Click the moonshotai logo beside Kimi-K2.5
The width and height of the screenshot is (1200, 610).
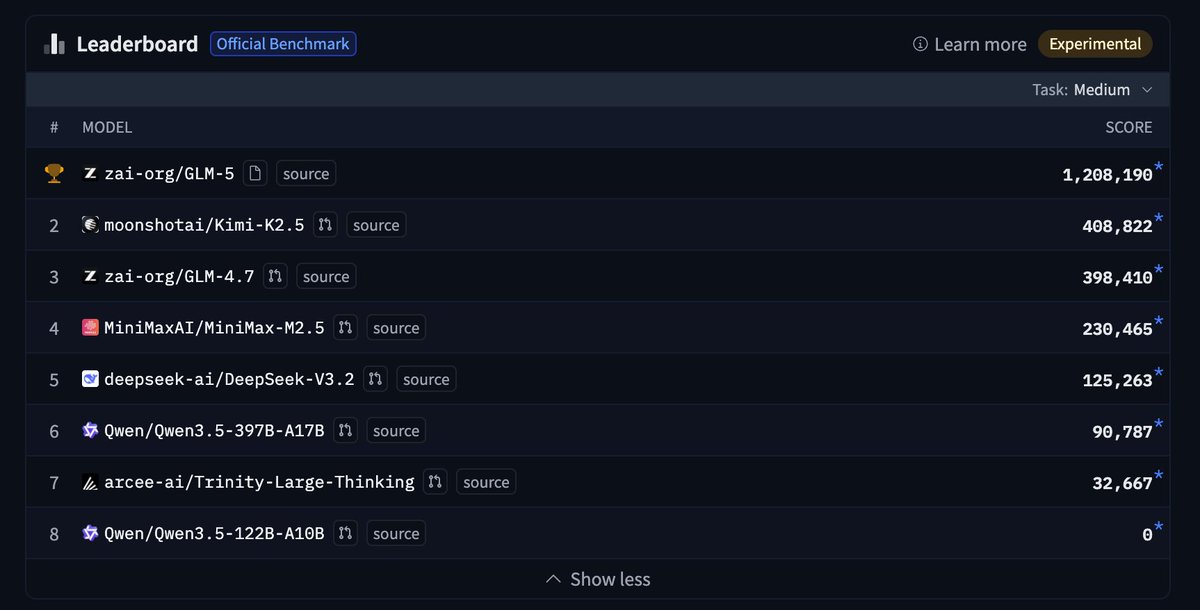pyautogui.click(x=90, y=225)
